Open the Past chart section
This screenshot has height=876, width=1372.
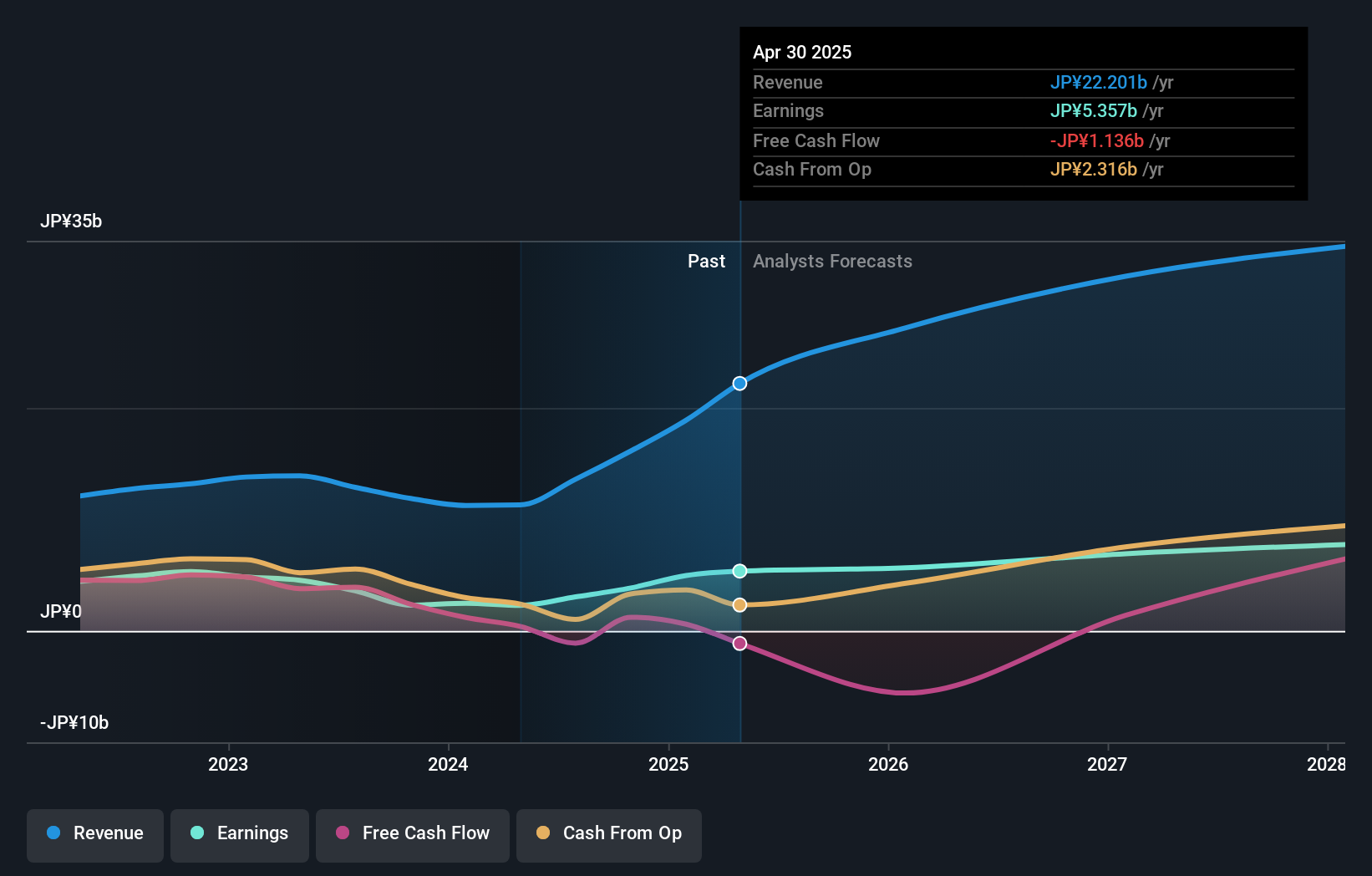point(707,261)
